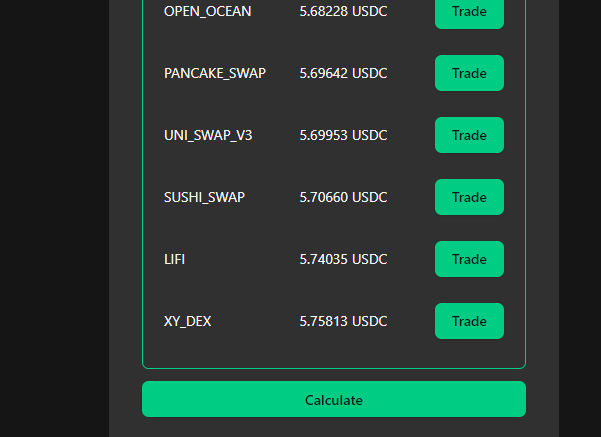Click the 5.68228 USDC quote
This screenshot has width=601, height=437.
coord(343,12)
